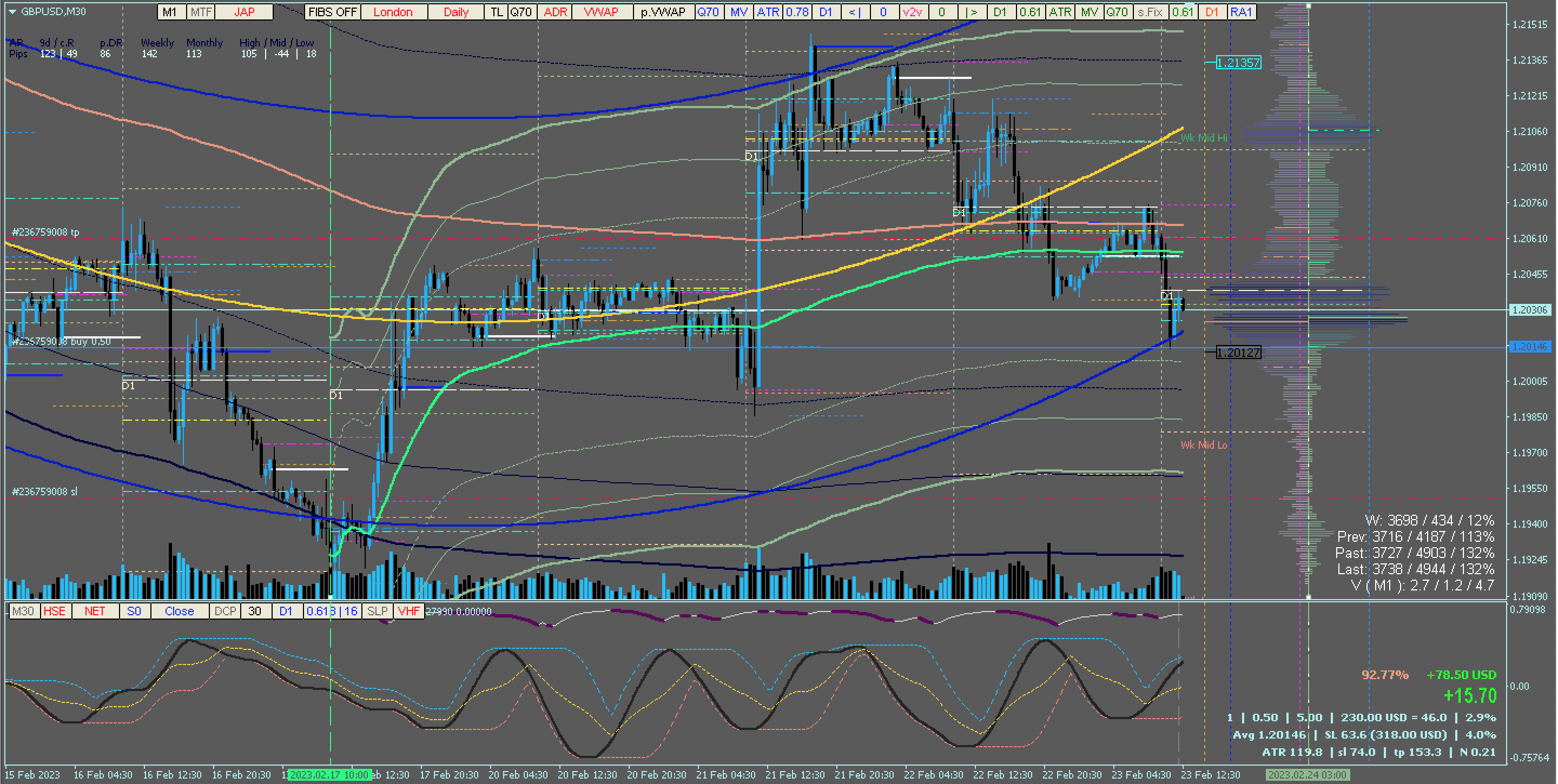Click the blue Close button
1558x784 pixels.
pos(179,611)
